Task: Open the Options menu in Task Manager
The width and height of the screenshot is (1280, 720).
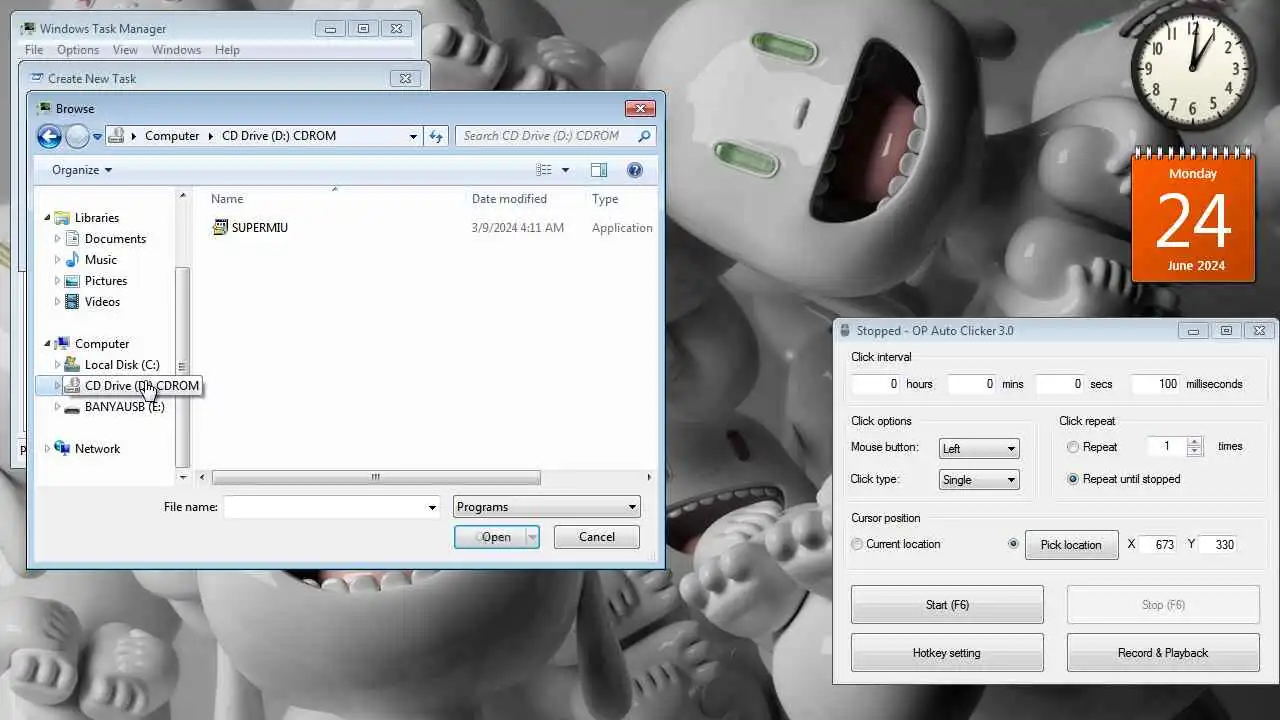Action: pos(78,50)
